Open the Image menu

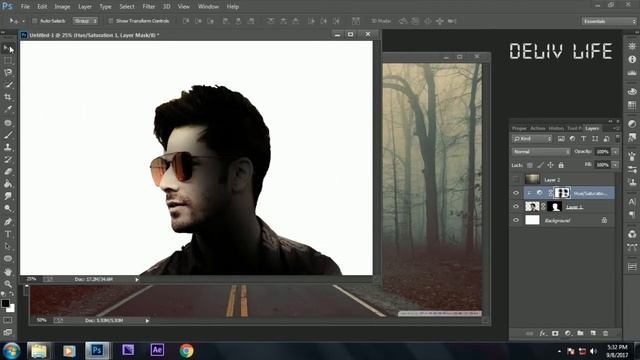(62, 7)
